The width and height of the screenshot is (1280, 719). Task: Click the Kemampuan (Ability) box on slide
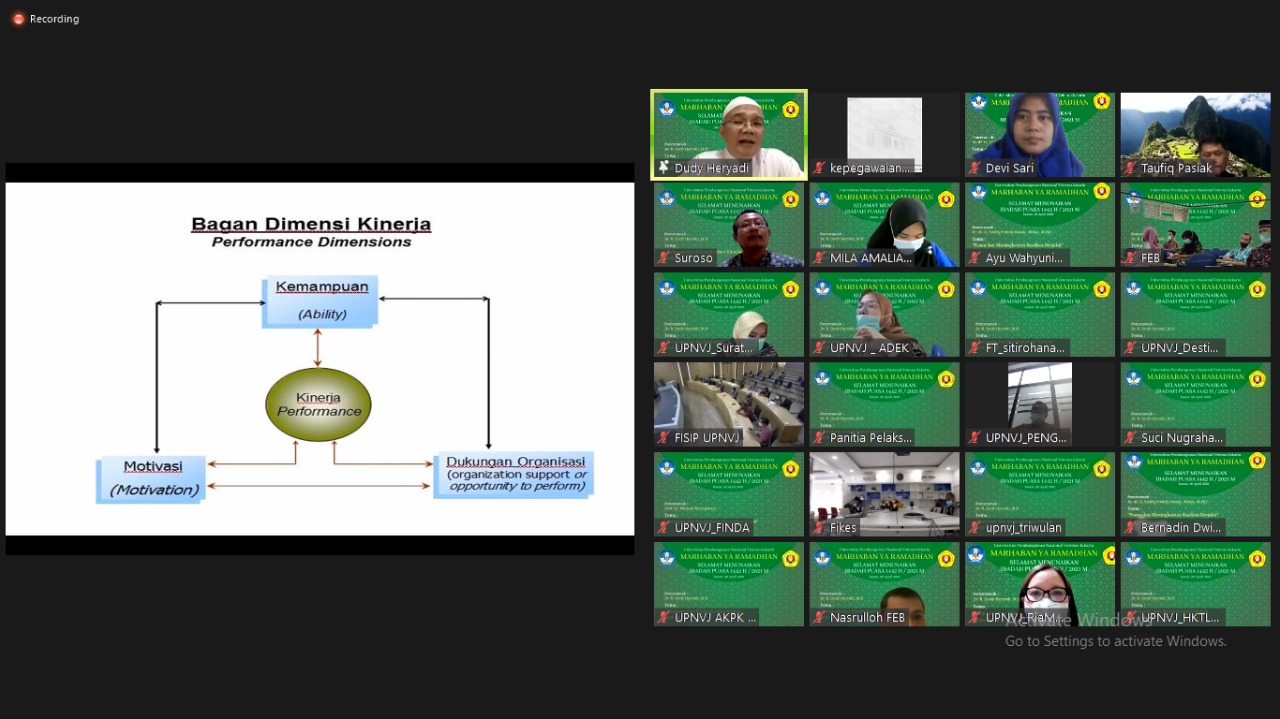[320, 300]
